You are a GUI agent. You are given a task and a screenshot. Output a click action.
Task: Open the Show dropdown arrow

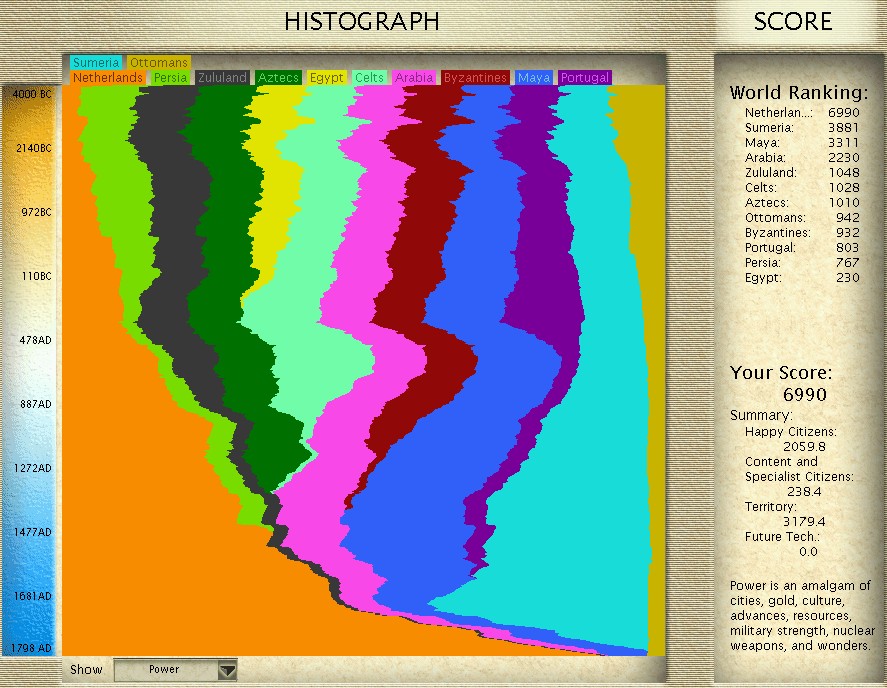pos(227,670)
